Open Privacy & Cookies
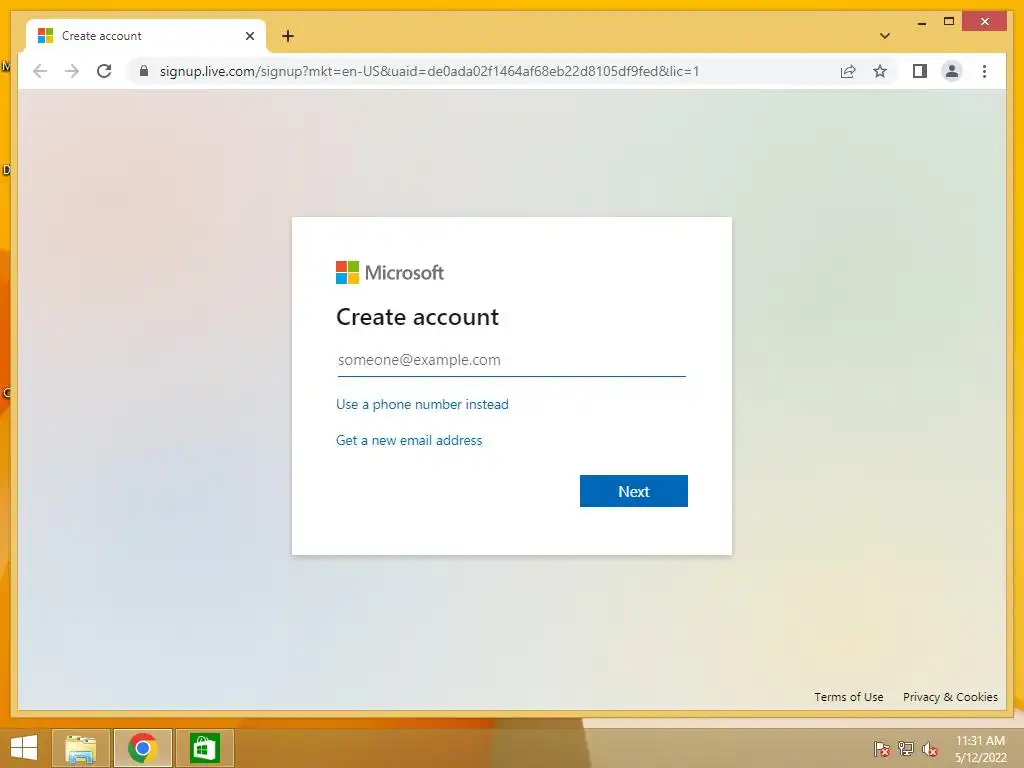Image resolution: width=1024 pixels, height=768 pixels. 950,697
